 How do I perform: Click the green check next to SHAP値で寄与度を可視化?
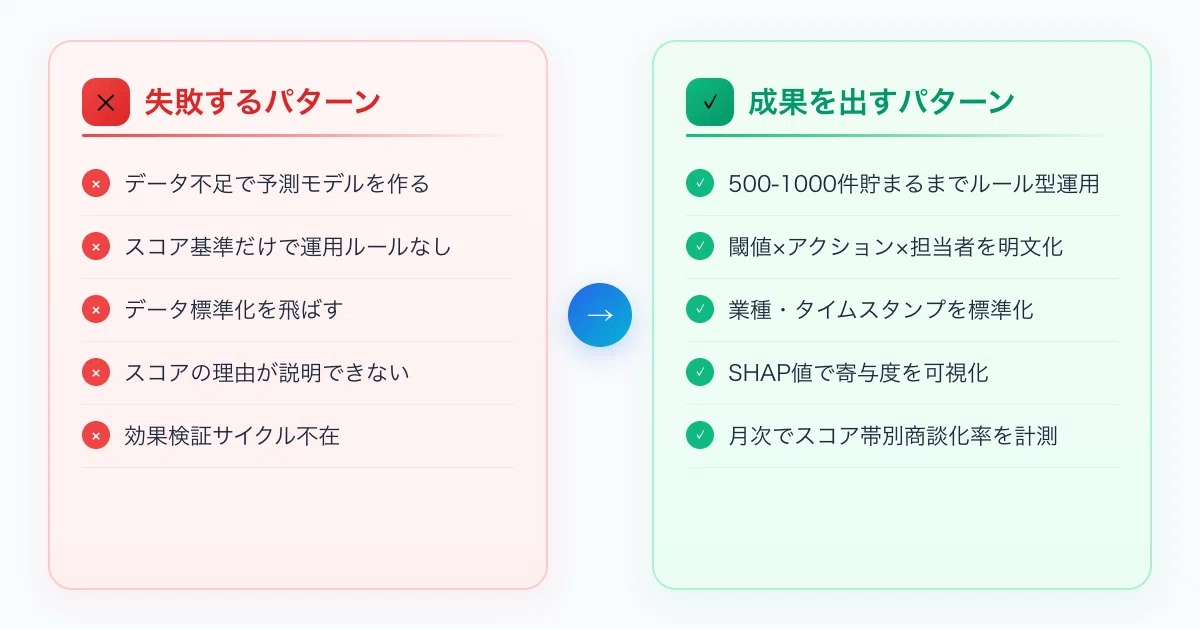click(x=700, y=373)
